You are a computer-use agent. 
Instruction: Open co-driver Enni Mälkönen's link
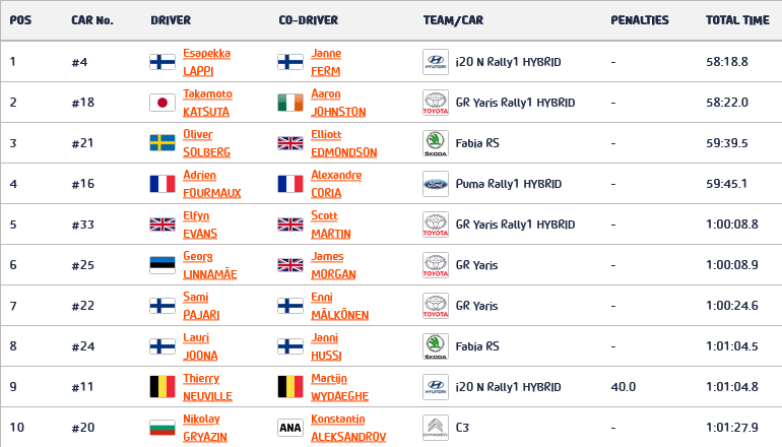pos(341,306)
